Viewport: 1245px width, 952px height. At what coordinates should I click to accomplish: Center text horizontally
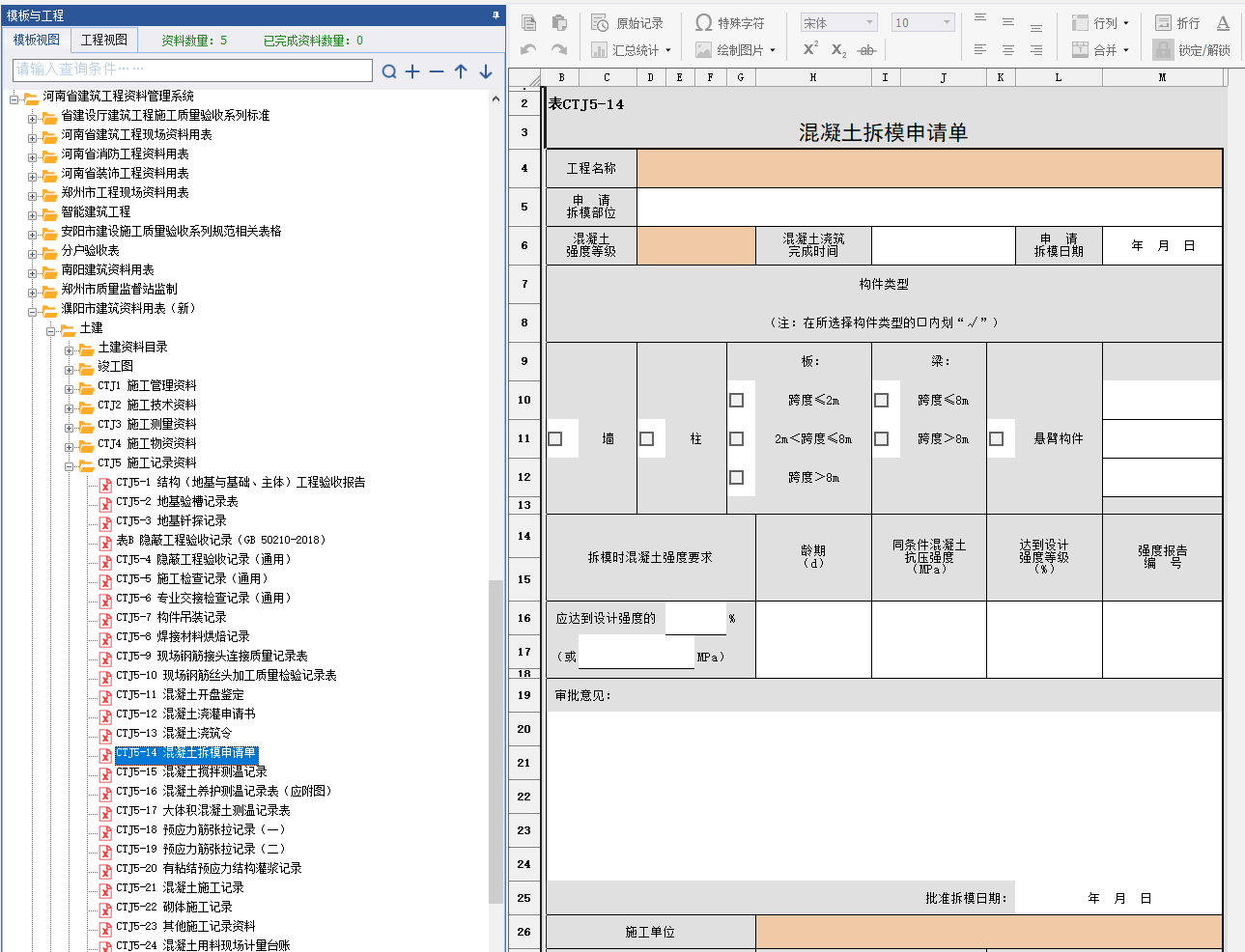[1008, 49]
